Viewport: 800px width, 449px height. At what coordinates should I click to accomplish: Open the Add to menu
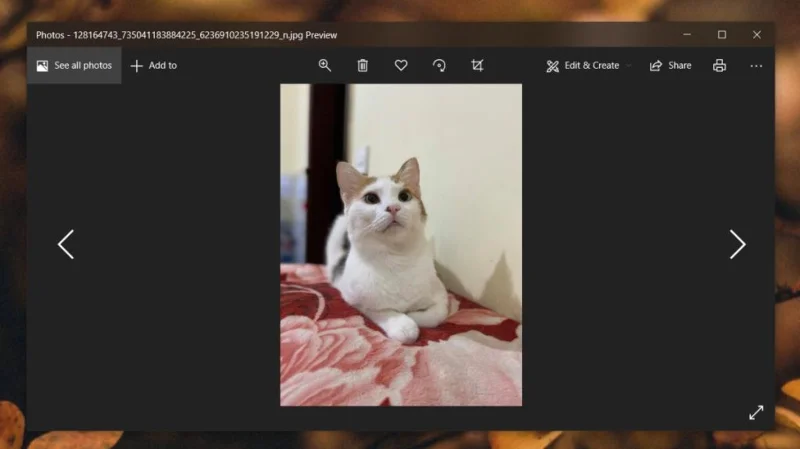(x=154, y=65)
